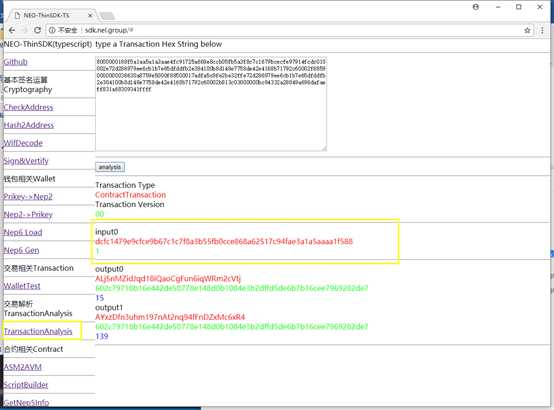Click the Transaction Type label
The width and height of the screenshot is (554, 410).
(125, 185)
